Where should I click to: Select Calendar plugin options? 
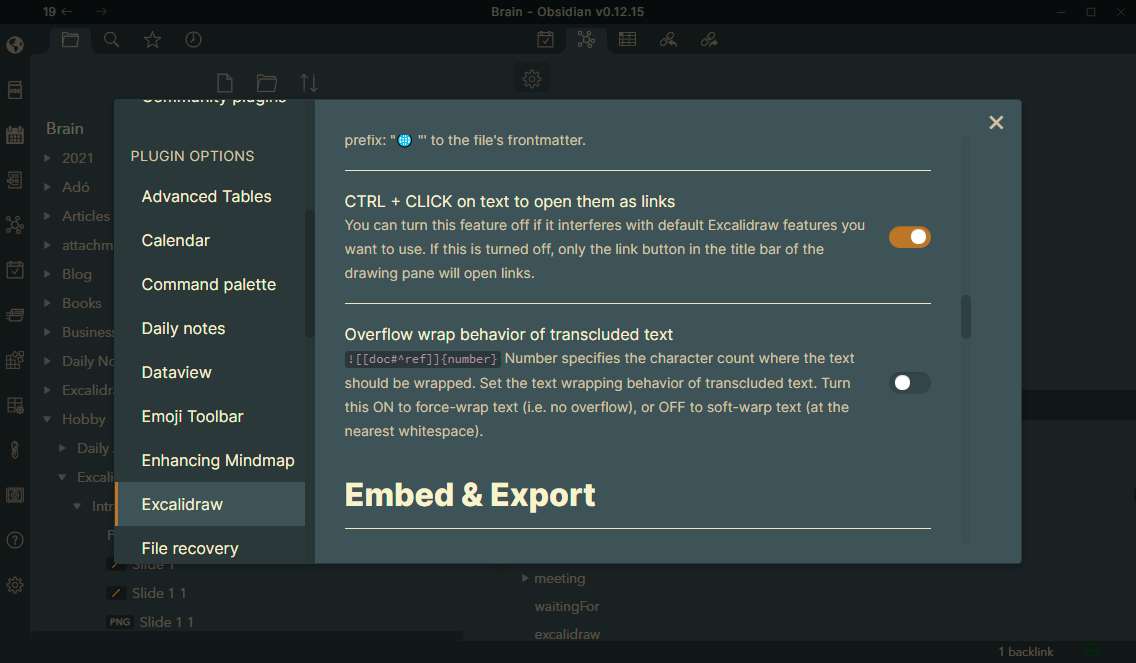point(210,241)
